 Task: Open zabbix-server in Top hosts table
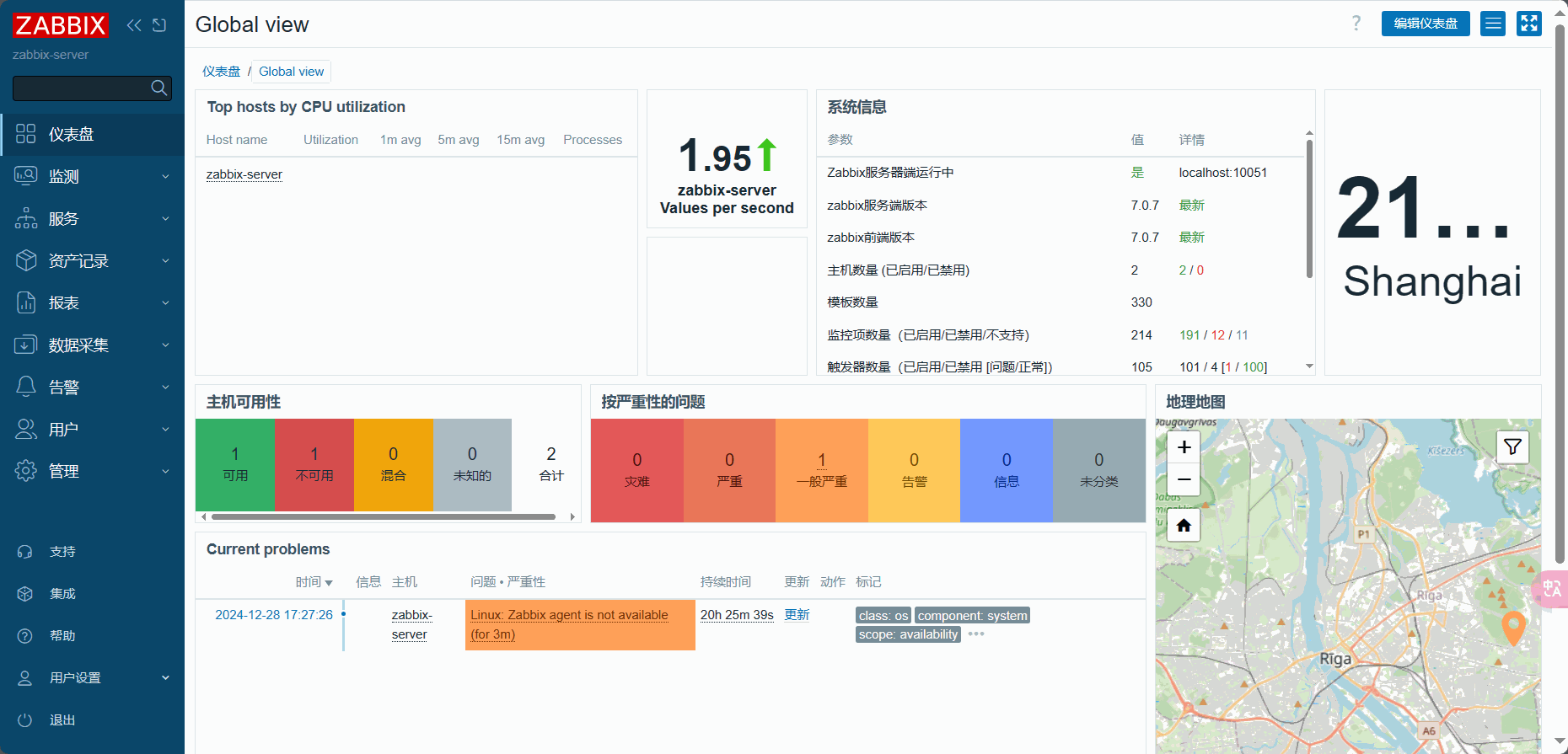click(x=244, y=174)
